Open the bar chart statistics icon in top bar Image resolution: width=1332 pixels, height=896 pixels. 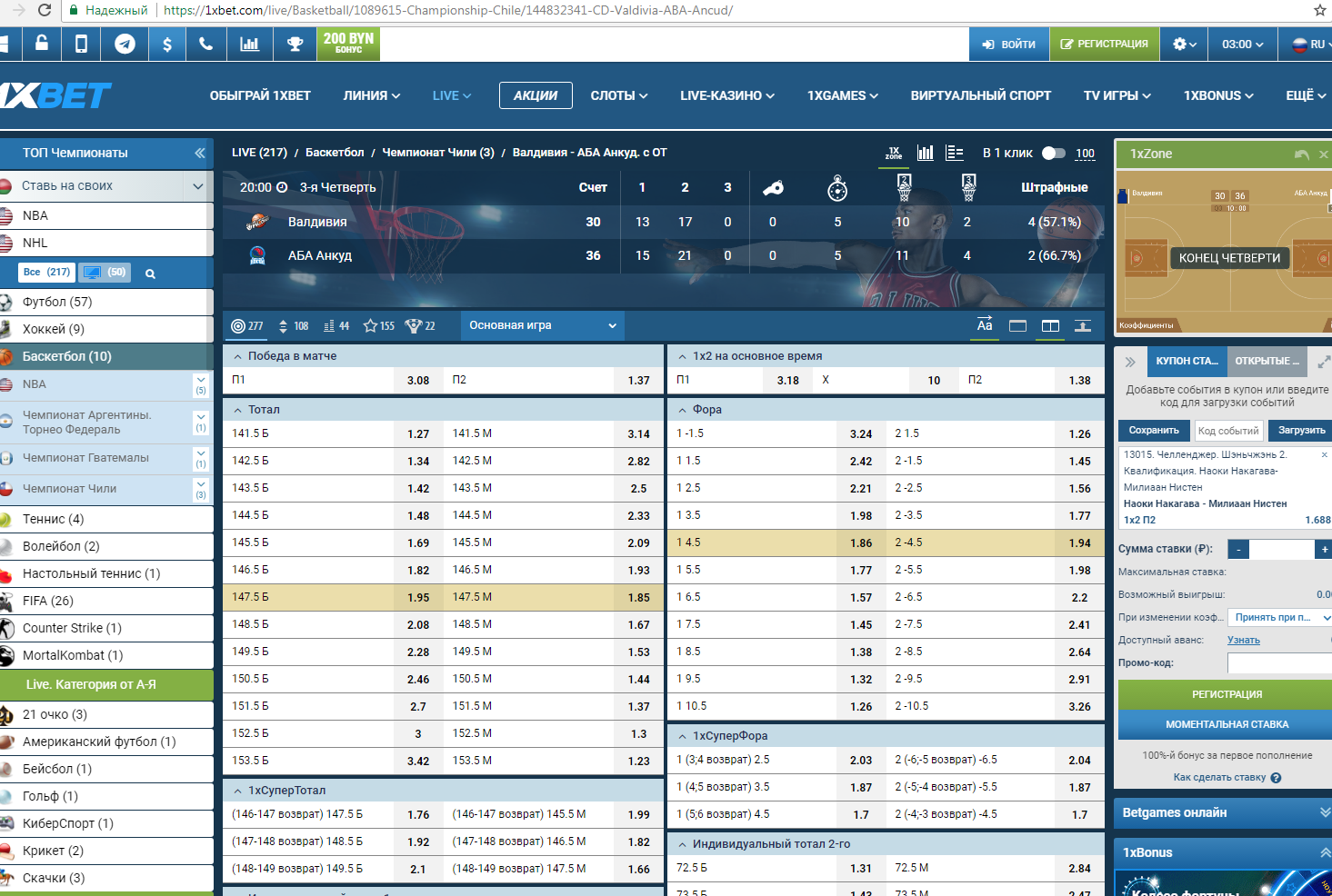tap(249, 44)
